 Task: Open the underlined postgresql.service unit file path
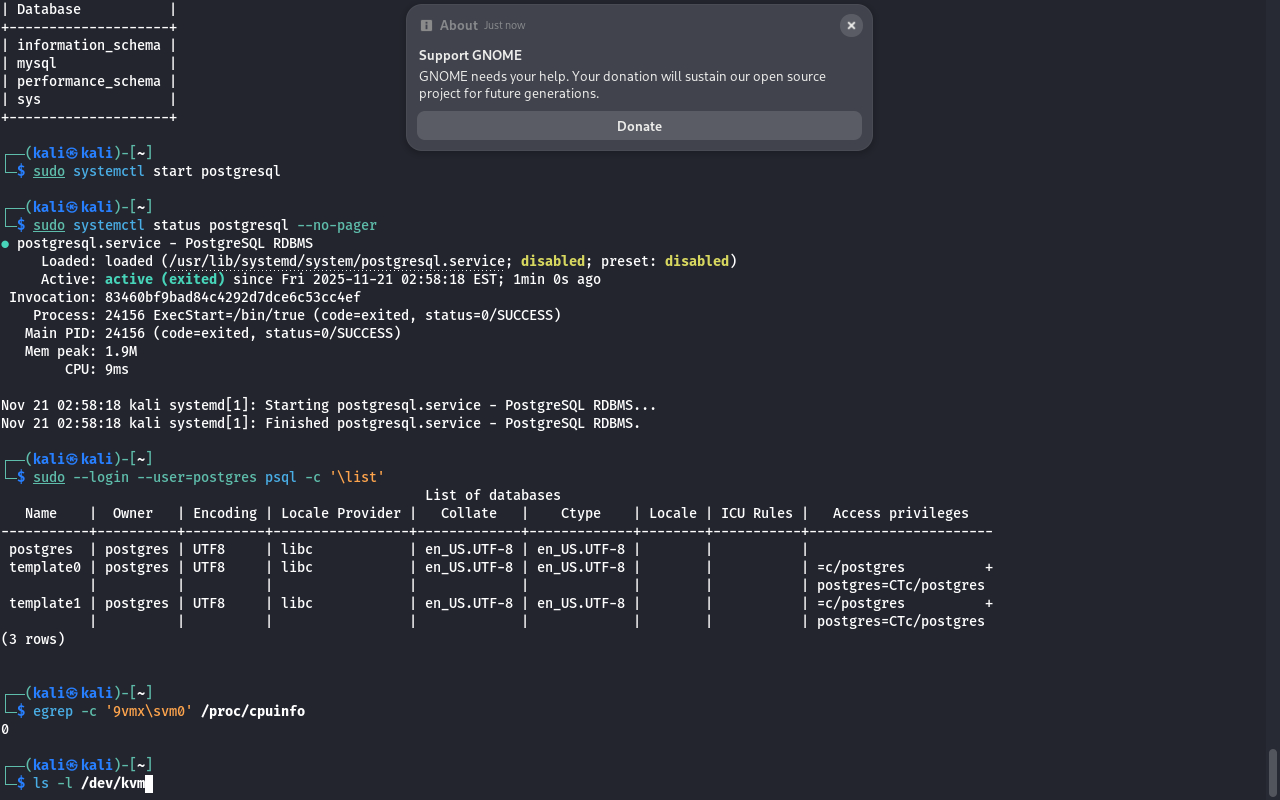click(x=336, y=261)
